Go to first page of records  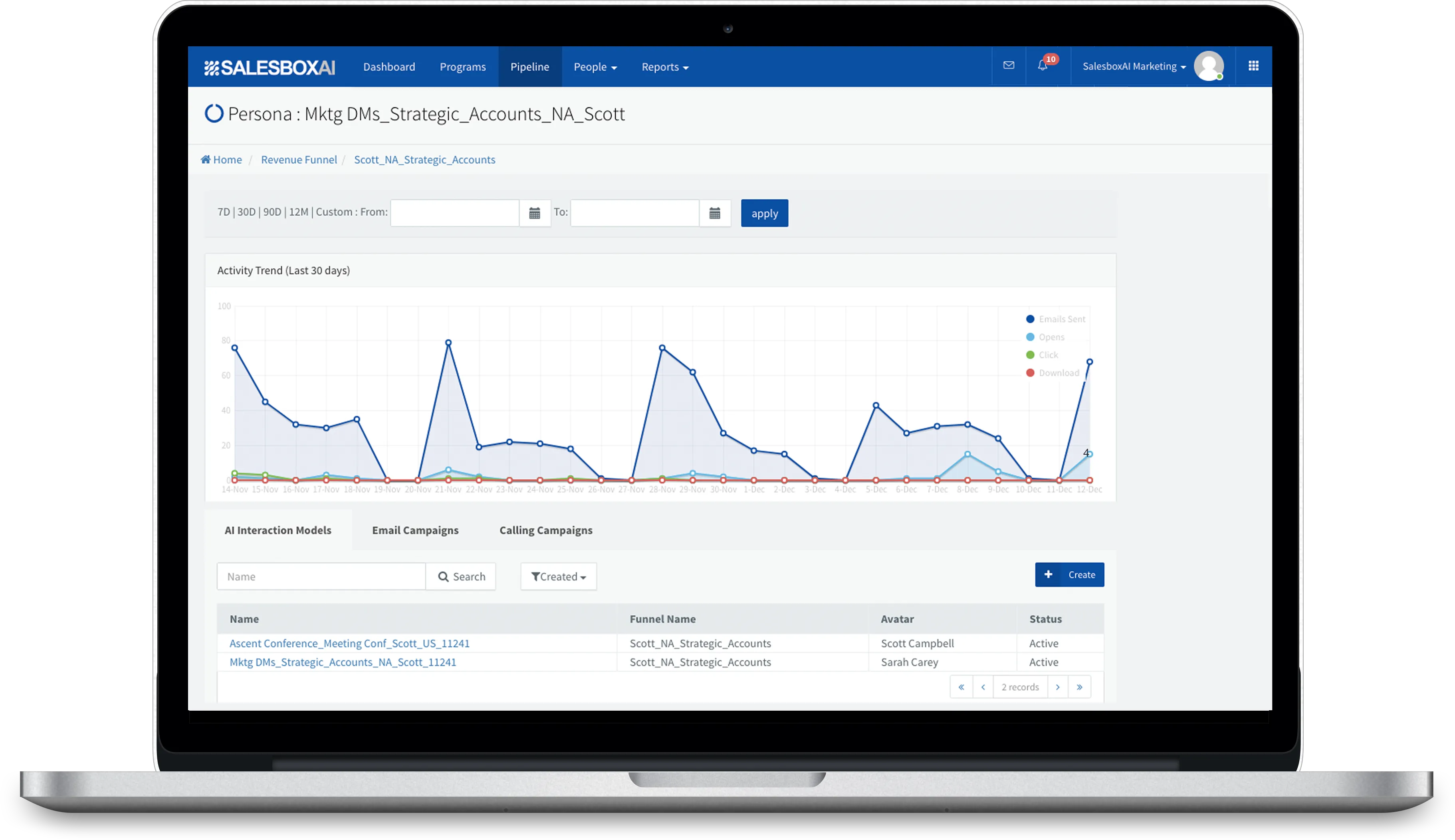click(x=961, y=687)
